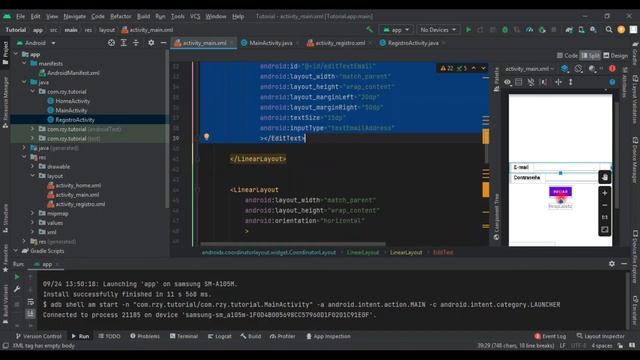The width and height of the screenshot is (640, 360).
Task: Click zoom to fit screen icon in preview
Action: (604, 230)
